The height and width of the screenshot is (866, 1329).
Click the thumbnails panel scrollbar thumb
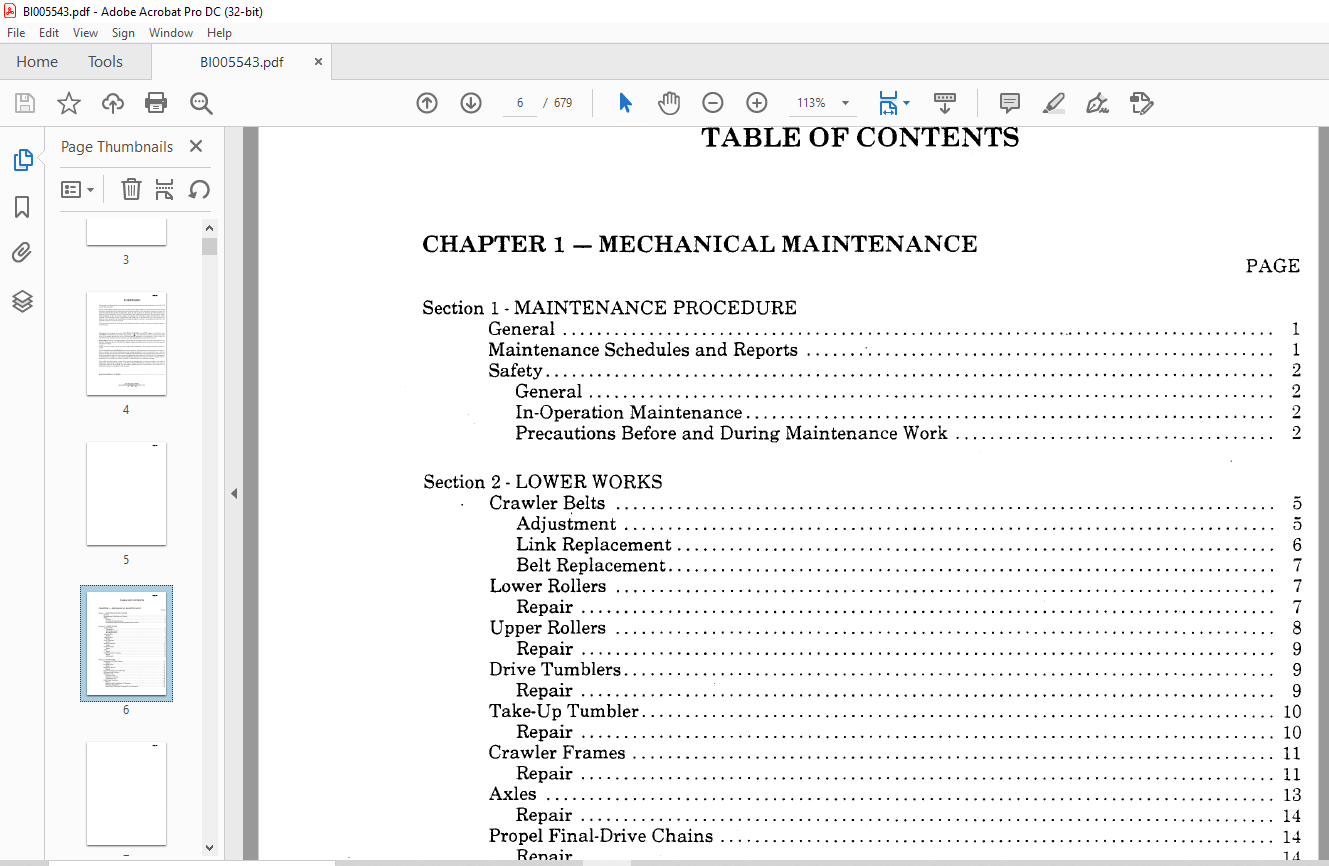(x=209, y=246)
